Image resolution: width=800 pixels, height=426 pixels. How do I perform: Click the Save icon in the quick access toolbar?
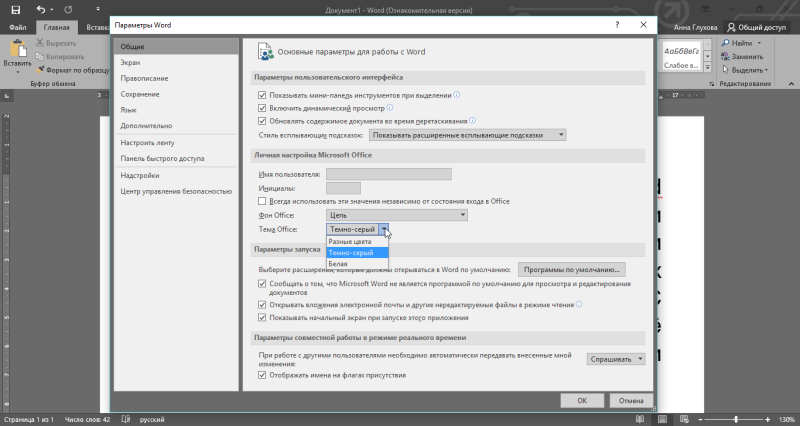(16, 10)
